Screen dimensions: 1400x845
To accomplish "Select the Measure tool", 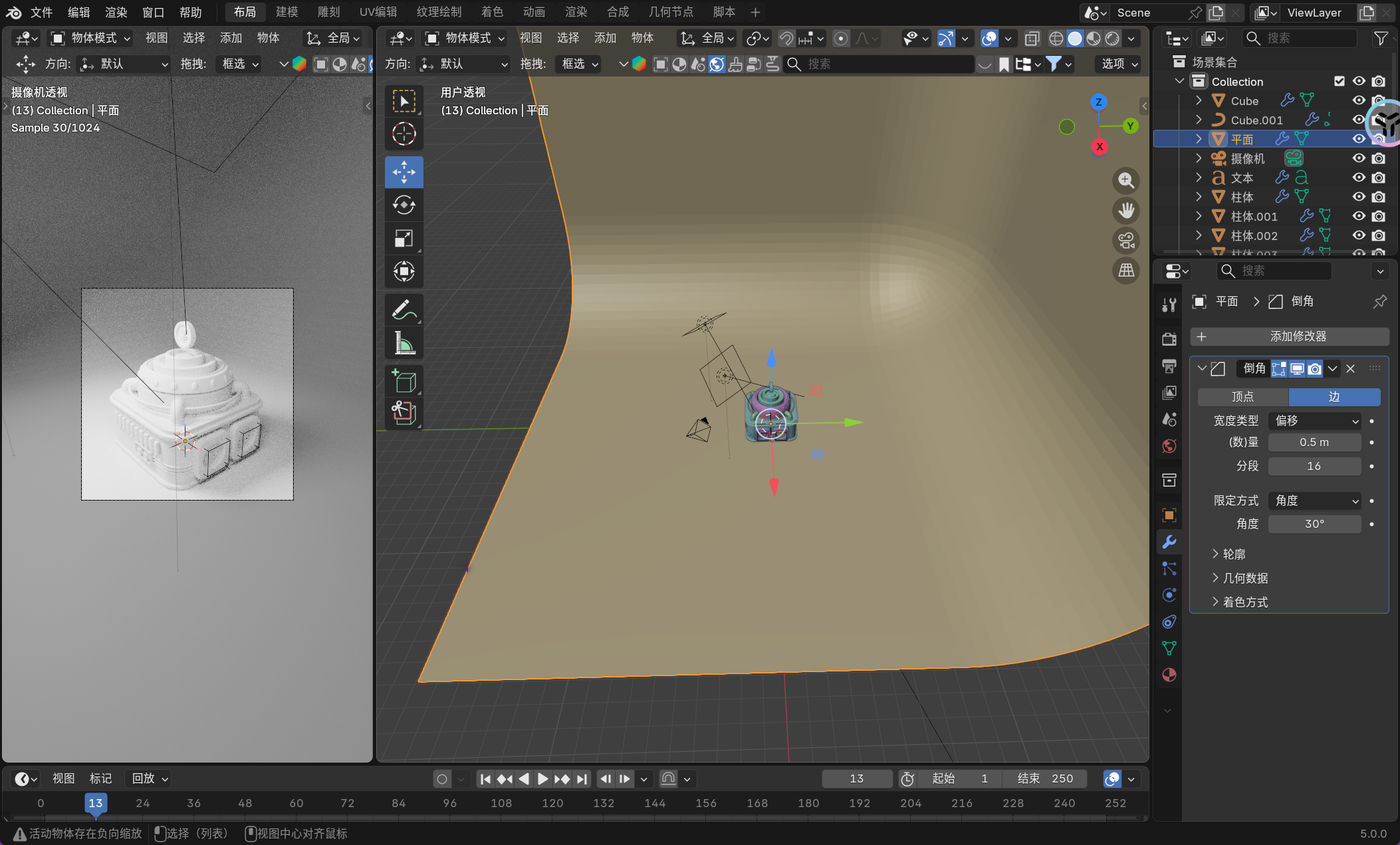I will [404, 343].
